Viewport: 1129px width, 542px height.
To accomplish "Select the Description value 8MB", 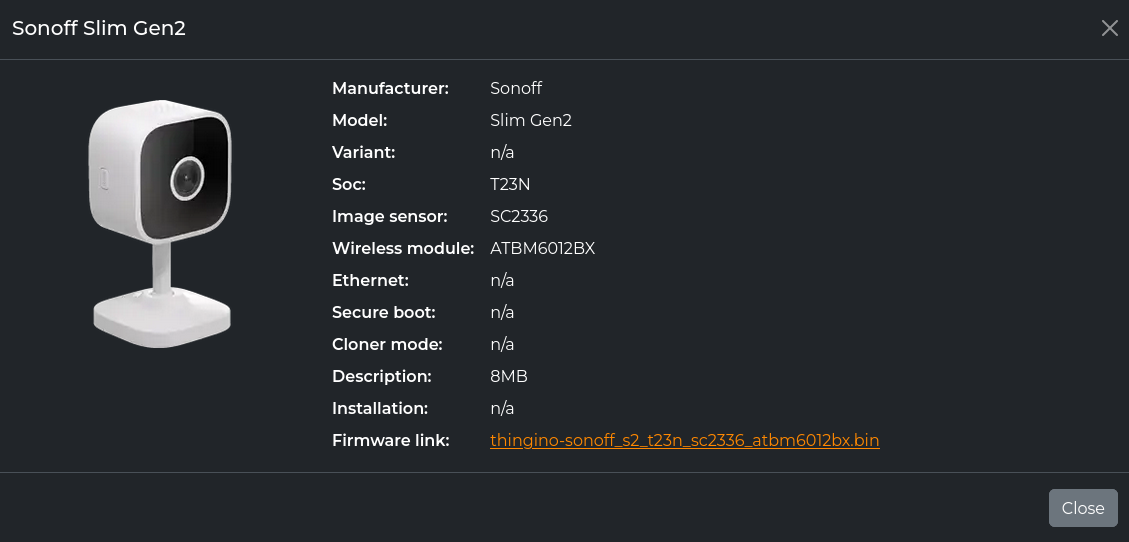I will 509,376.
